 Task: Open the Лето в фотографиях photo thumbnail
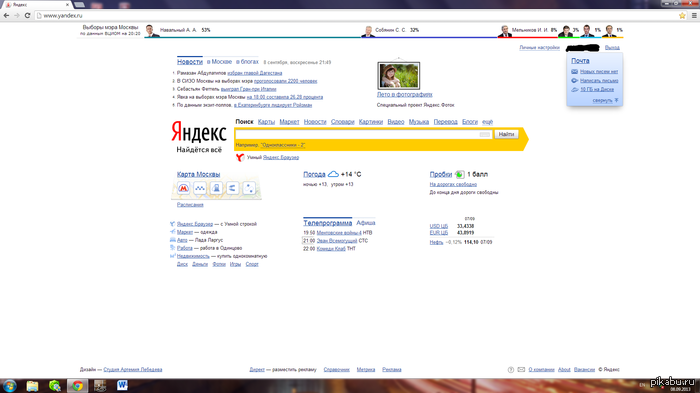[x=399, y=75]
